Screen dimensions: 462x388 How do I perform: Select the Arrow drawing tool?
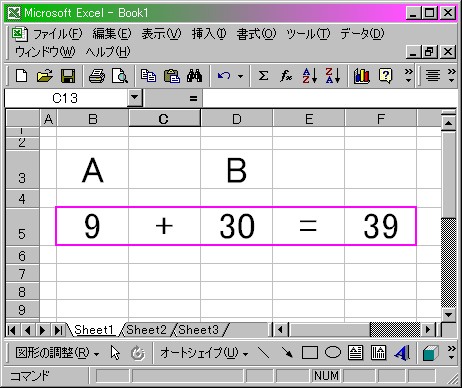(x=287, y=353)
